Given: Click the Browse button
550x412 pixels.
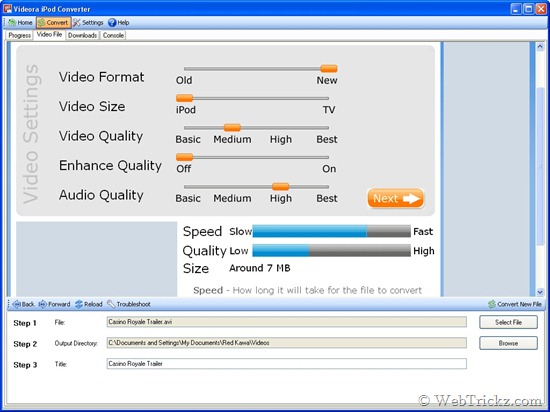Looking at the screenshot, I should tap(508, 343).
